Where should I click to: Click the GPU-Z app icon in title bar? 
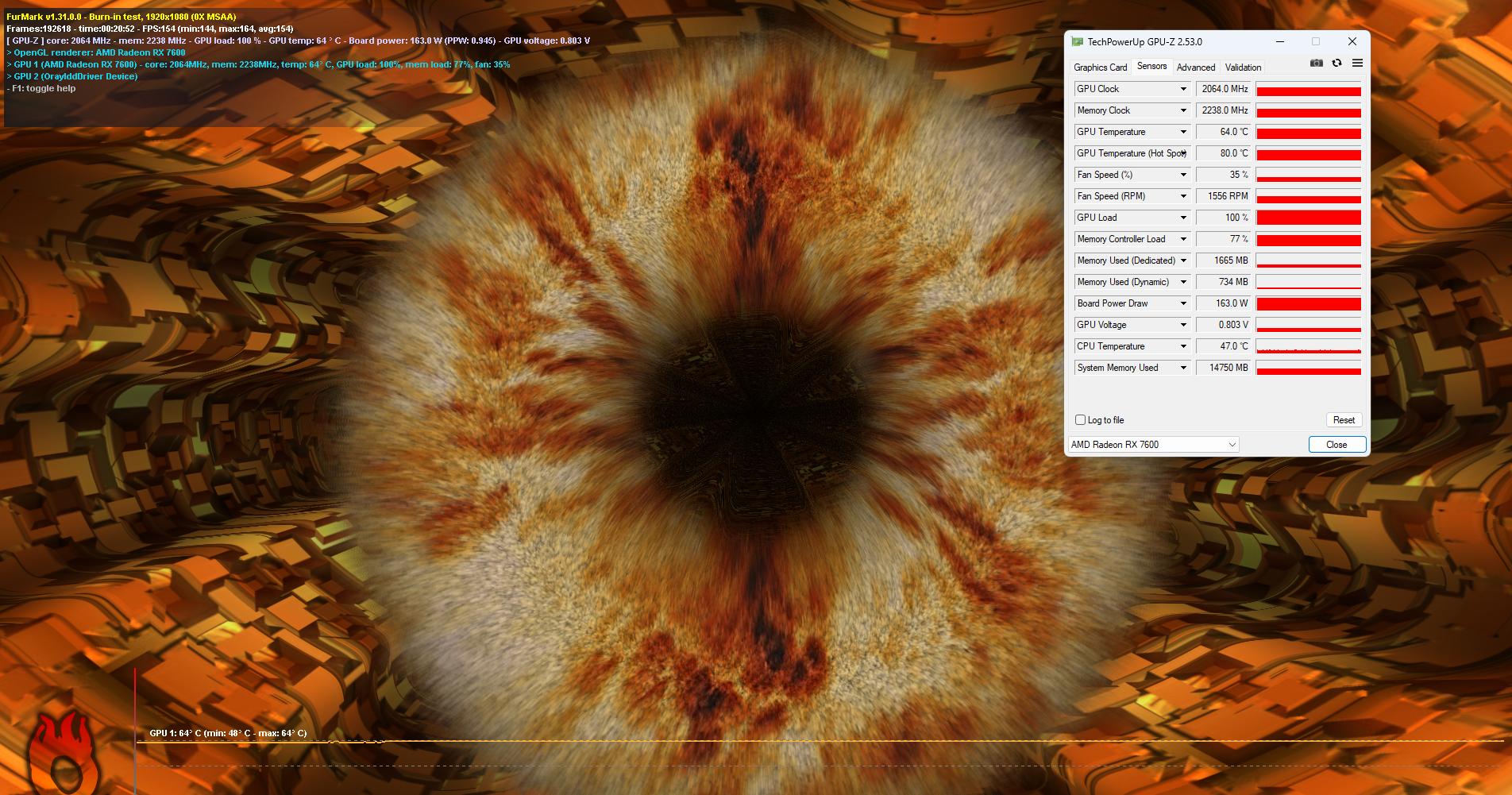click(x=1077, y=42)
